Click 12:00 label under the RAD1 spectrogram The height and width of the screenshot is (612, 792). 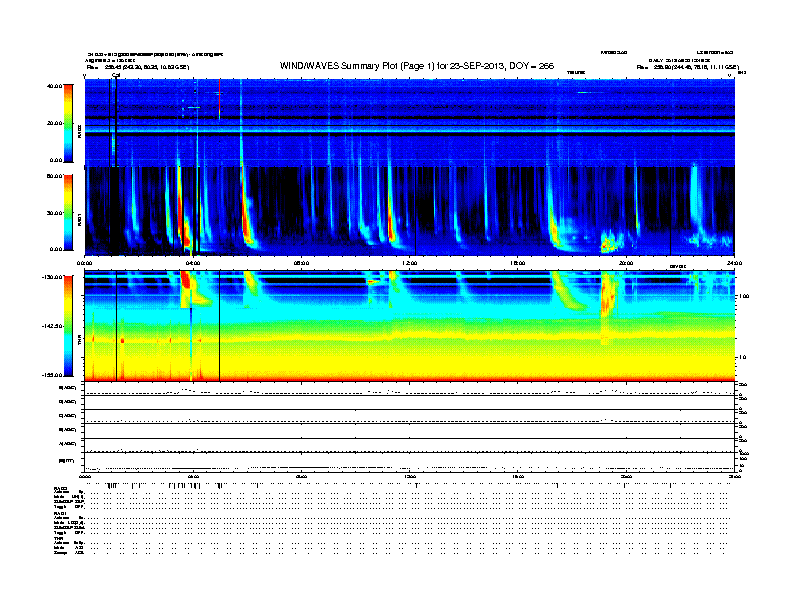(x=409, y=263)
